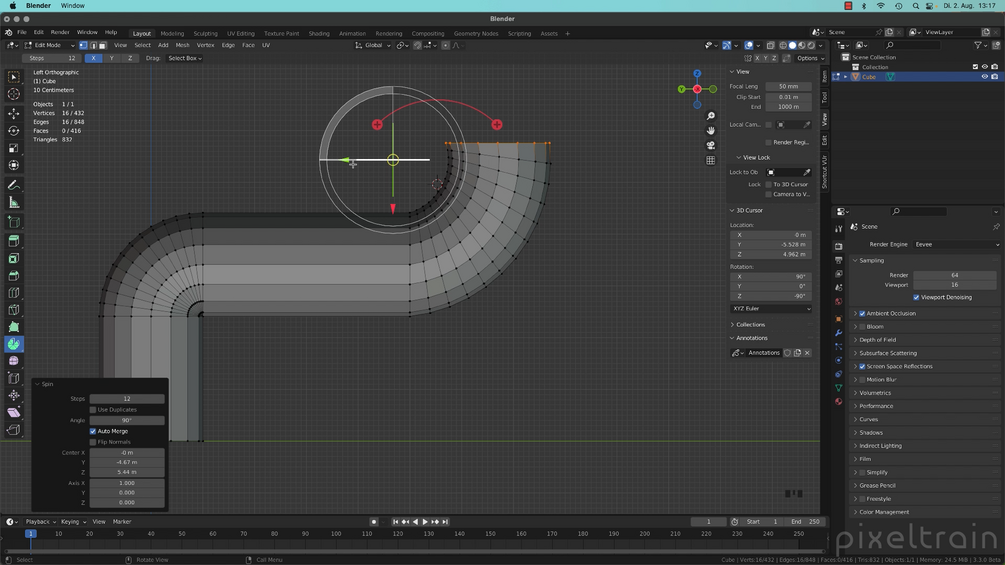This screenshot has width=1005, height=565.
Task: Switch to the Sculpting workspace tab
Action: pos(205,33)
